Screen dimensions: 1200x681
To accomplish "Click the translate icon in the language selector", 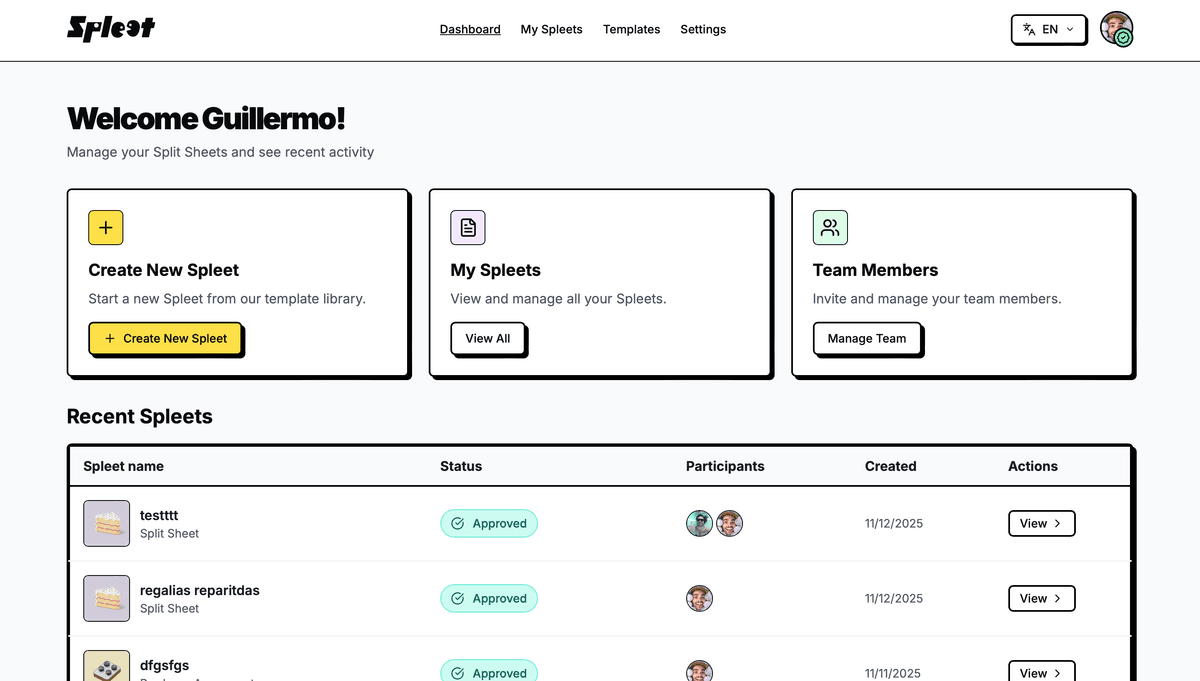I will coord(1028,29).
